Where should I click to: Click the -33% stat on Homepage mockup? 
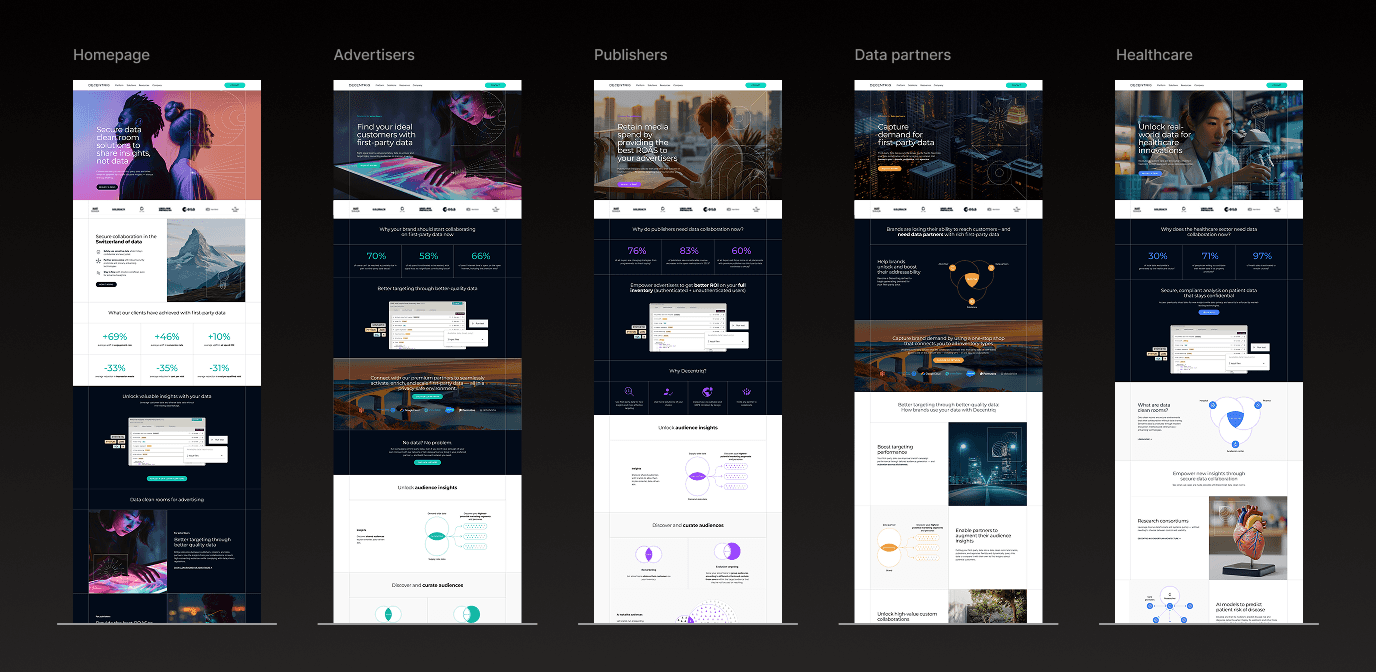click(115, 367)
